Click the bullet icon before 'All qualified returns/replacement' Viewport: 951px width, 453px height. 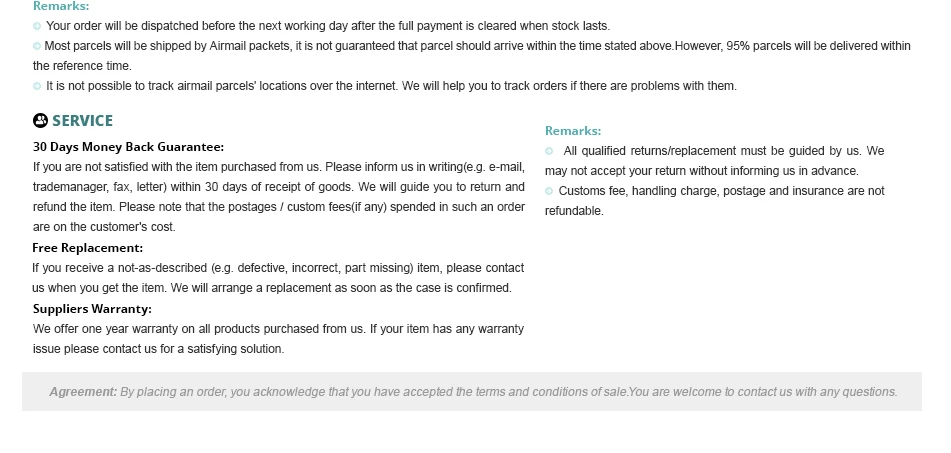[x=549, y=151]
